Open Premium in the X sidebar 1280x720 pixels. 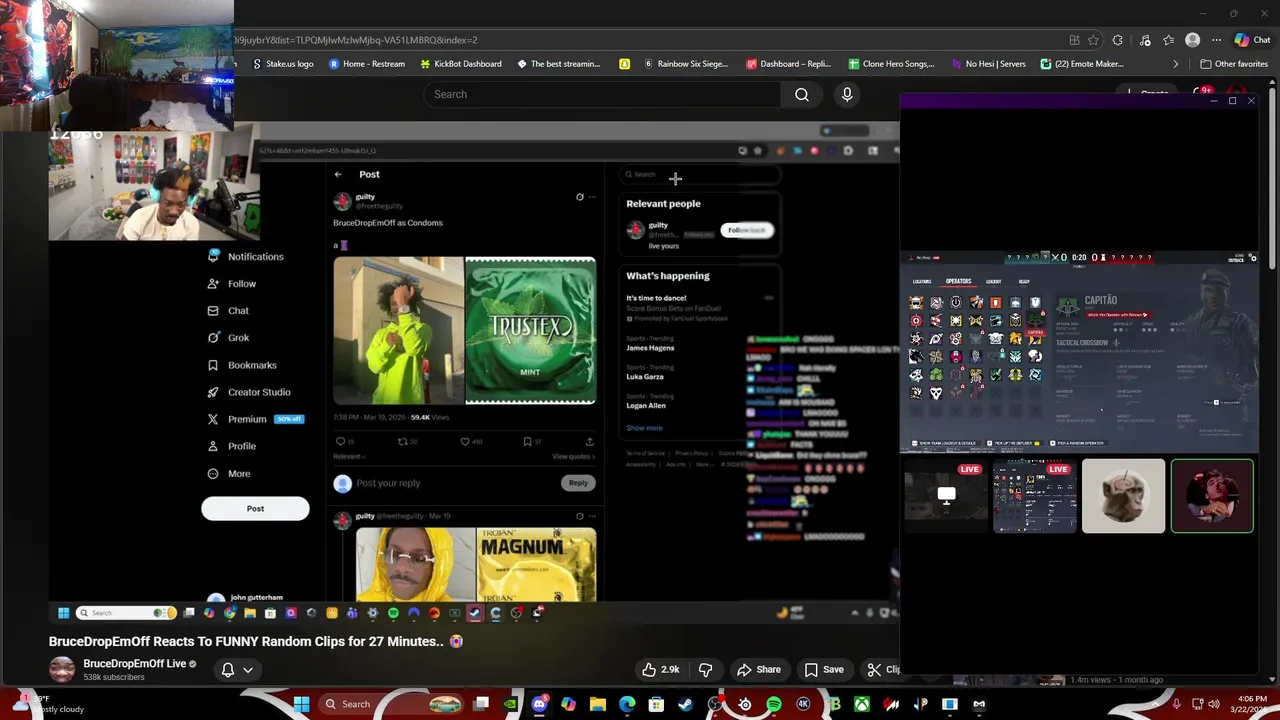pos(254,419)
